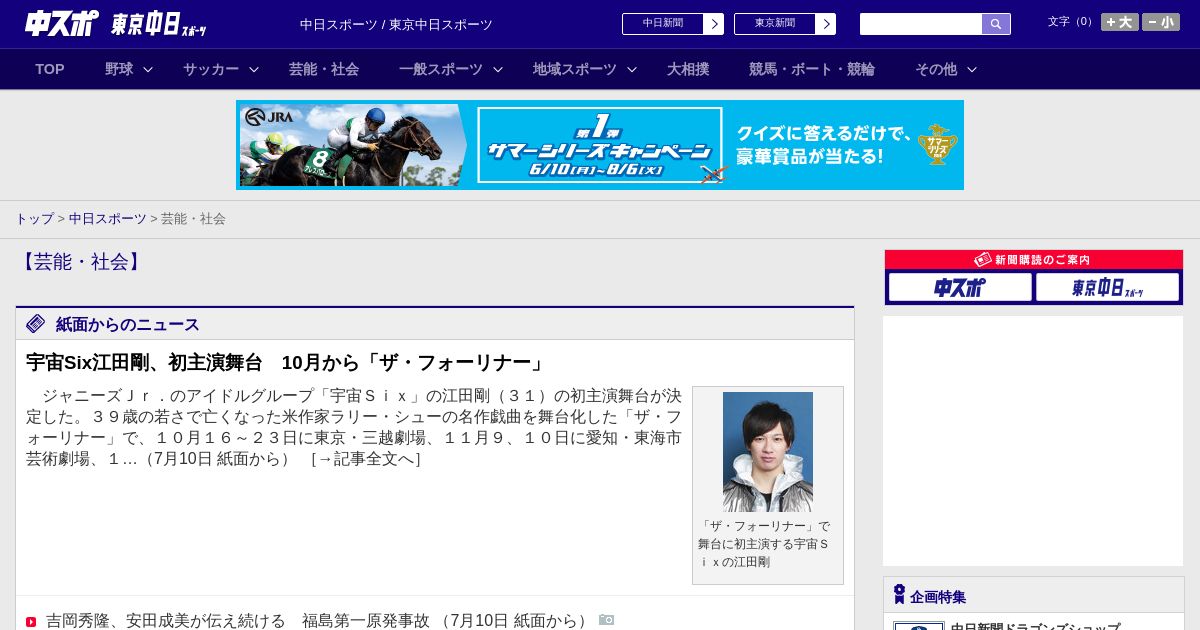Click the search magnifier button
The height and width of the screenshot is (630, 1200).
[x=996, y=24]
